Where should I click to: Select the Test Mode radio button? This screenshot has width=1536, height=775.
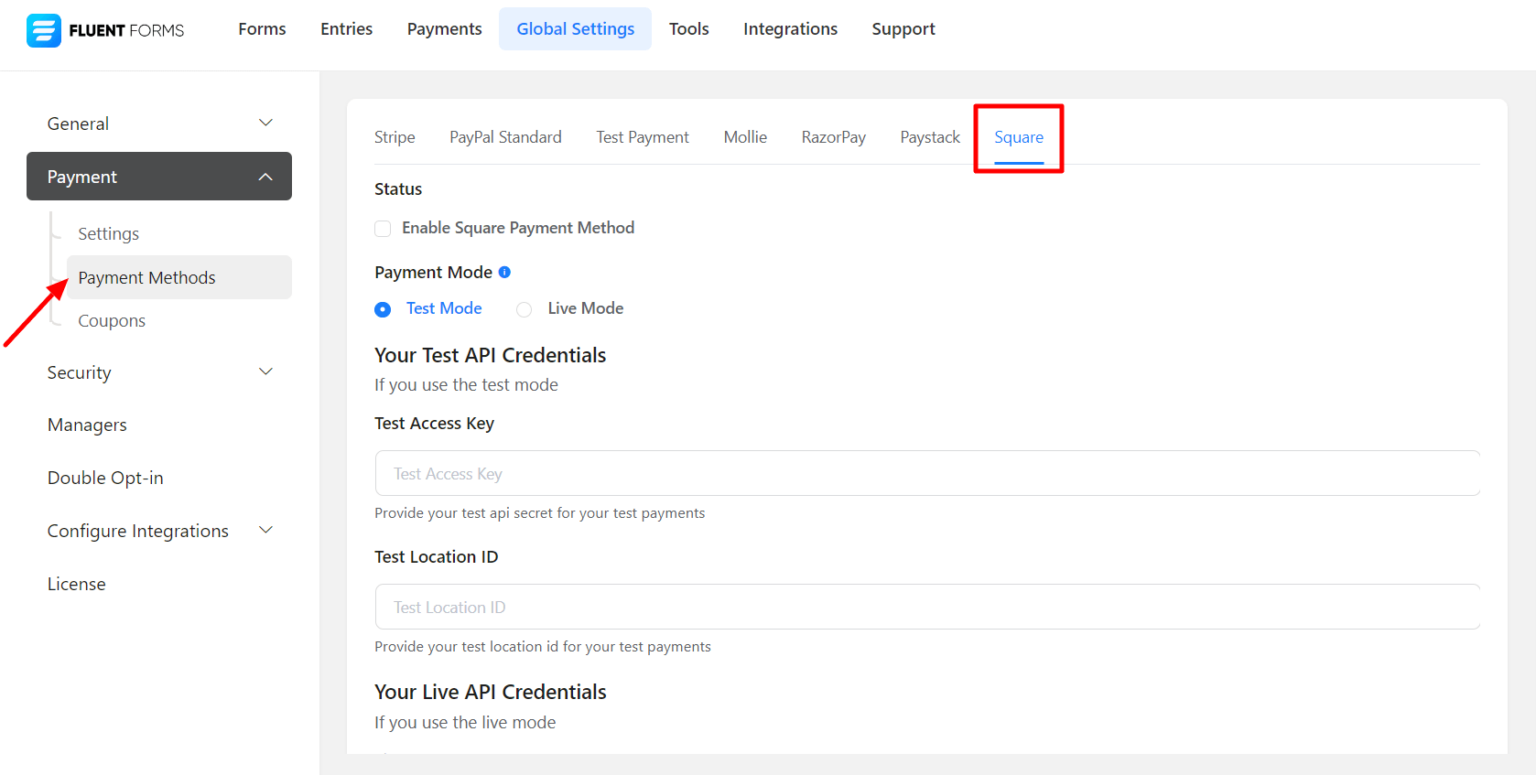(x=382, y=309)
